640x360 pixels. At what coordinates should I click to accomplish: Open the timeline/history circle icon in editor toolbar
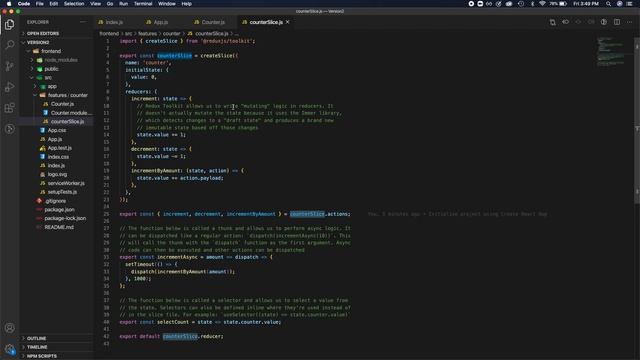point(604,22)
